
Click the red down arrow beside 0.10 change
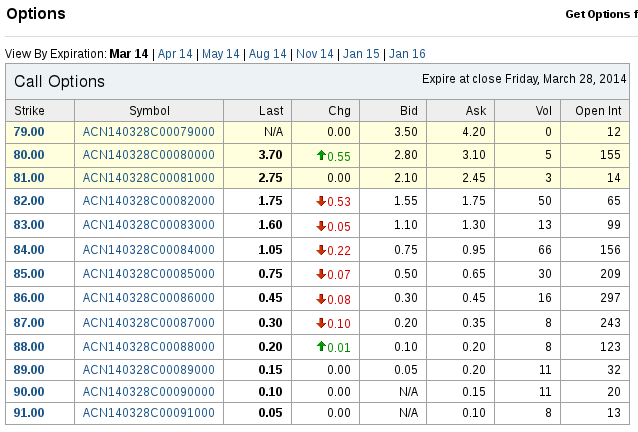pos(321,323)
